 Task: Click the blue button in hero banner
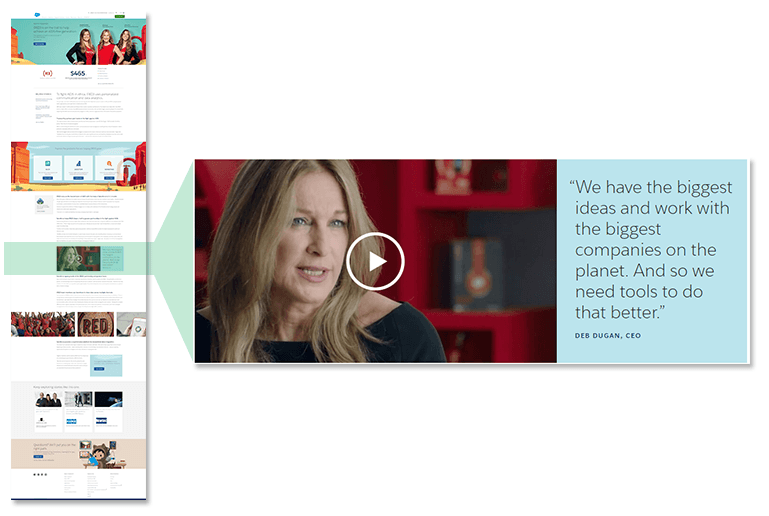pyautogui.click(x=40, y=44)
